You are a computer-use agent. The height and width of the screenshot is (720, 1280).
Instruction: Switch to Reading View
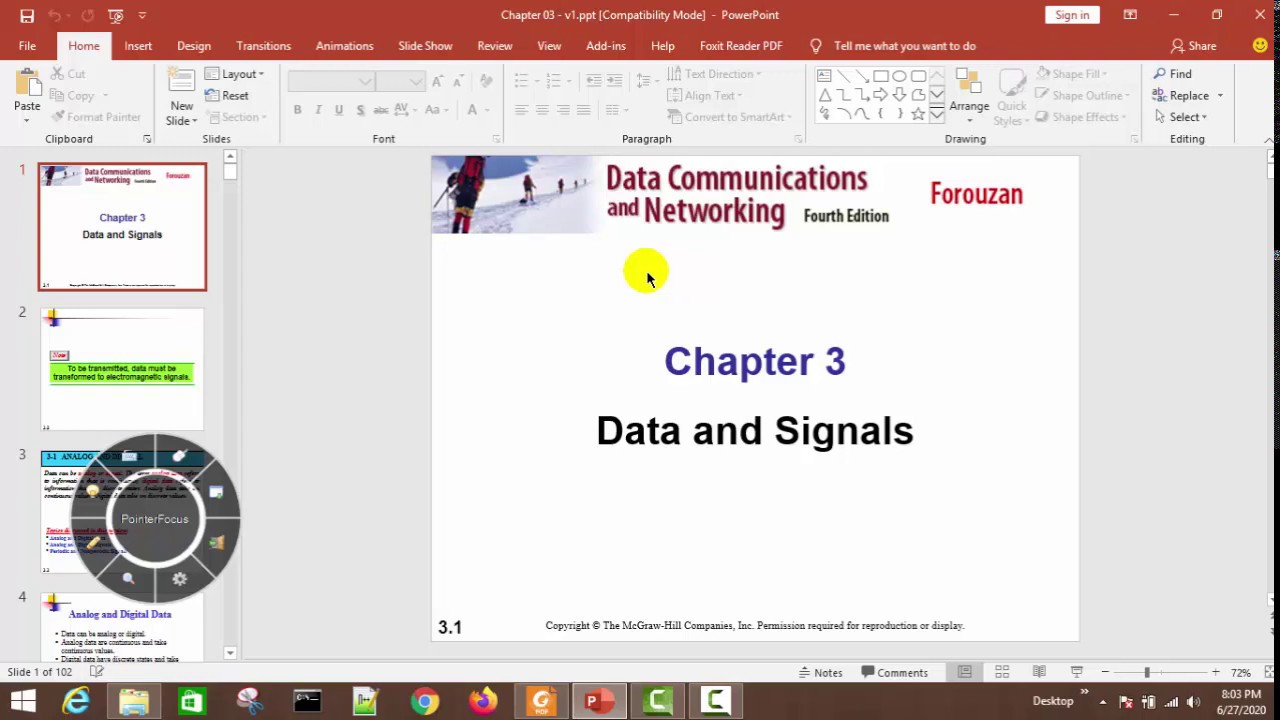click(x=1039, y=672)
